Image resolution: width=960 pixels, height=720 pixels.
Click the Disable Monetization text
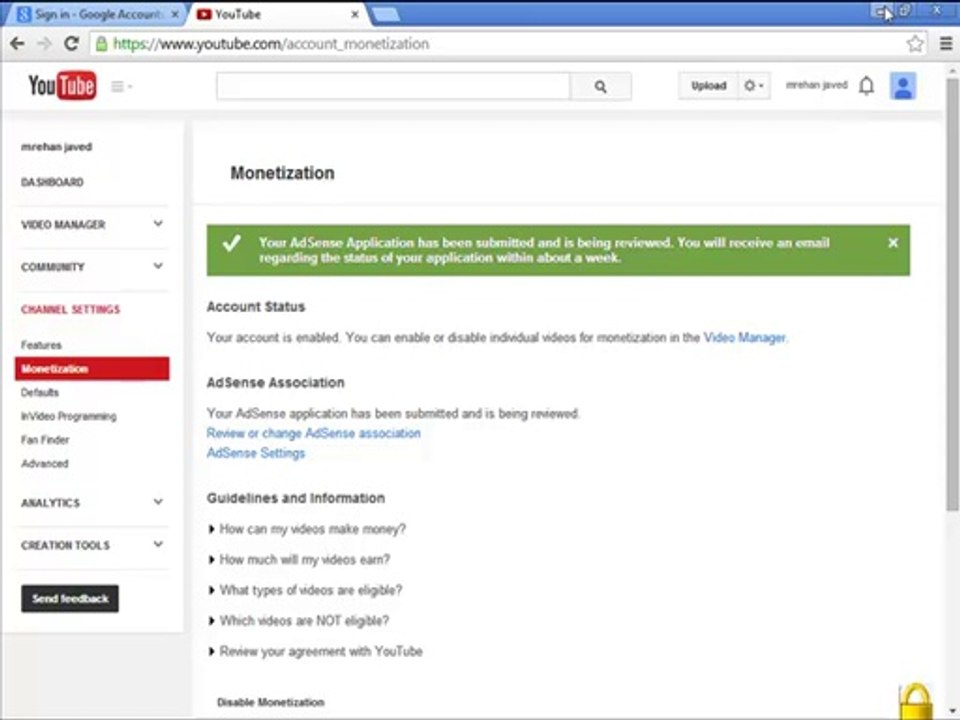tap(270, 702)
